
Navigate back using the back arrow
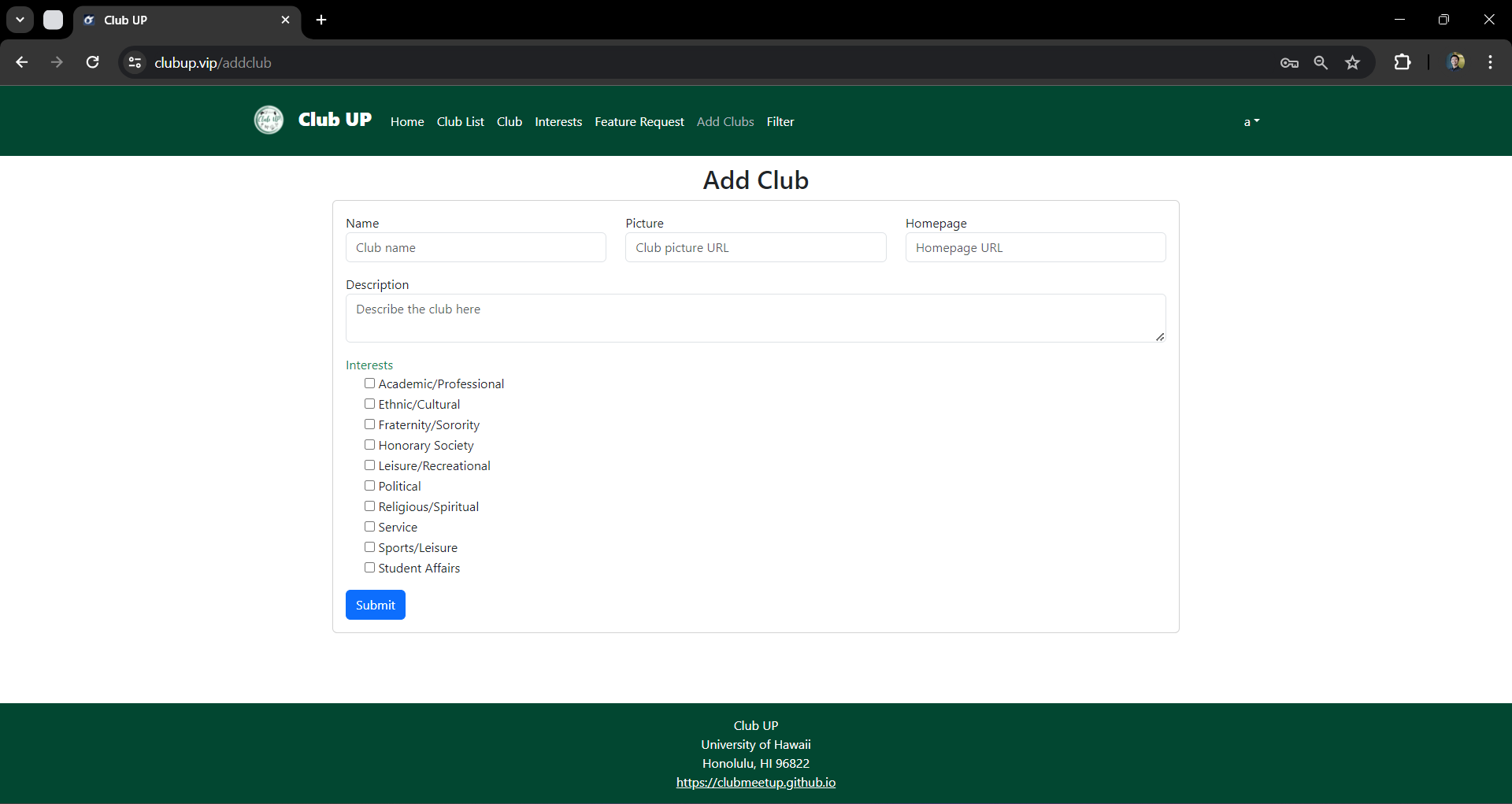tap(21, 62)
